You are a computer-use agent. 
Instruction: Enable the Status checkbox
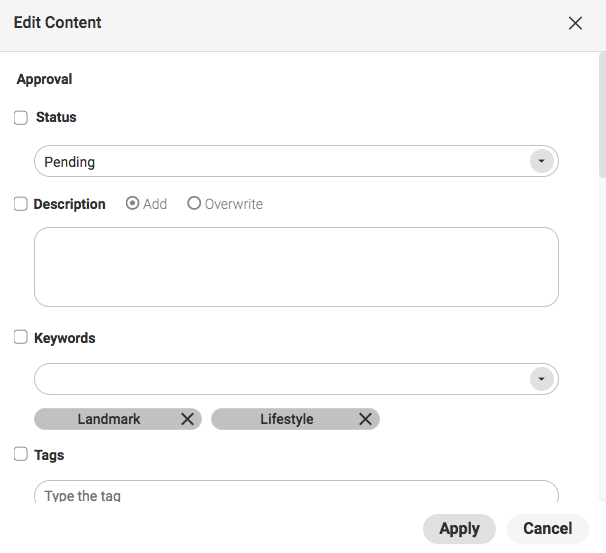21,118
